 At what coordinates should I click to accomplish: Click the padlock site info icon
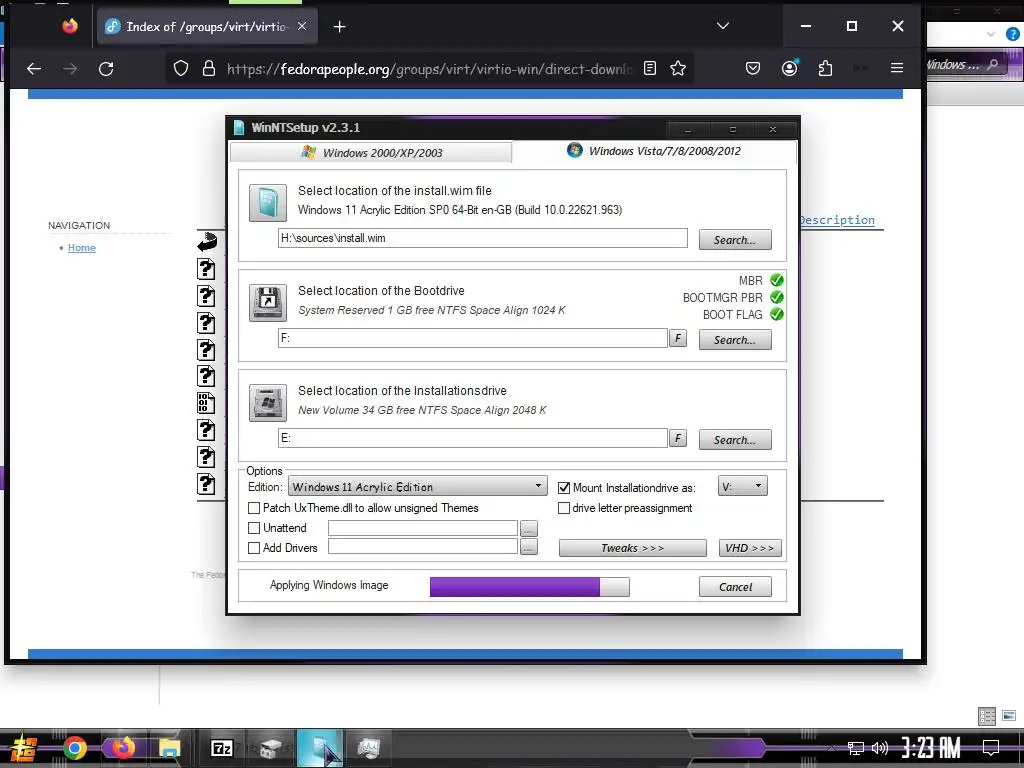coord(209,69)
